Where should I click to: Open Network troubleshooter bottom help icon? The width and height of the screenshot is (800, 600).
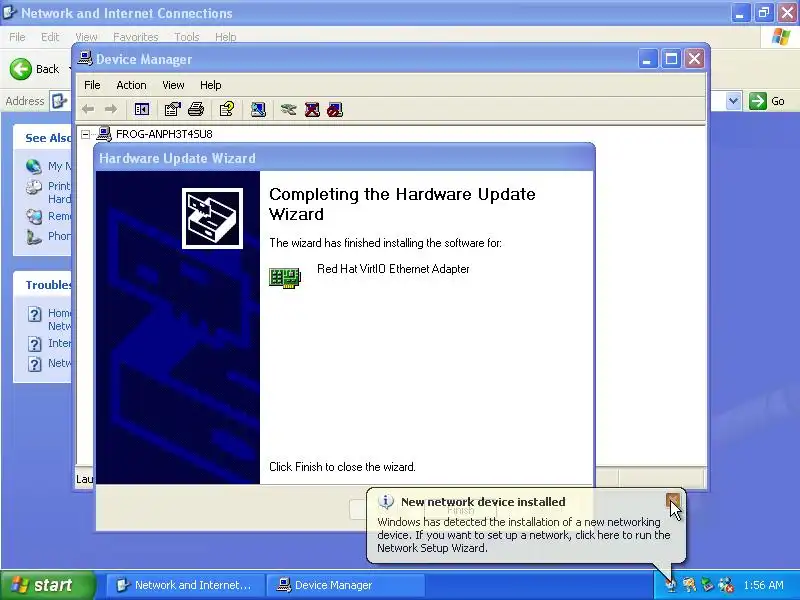pos(34,364)
